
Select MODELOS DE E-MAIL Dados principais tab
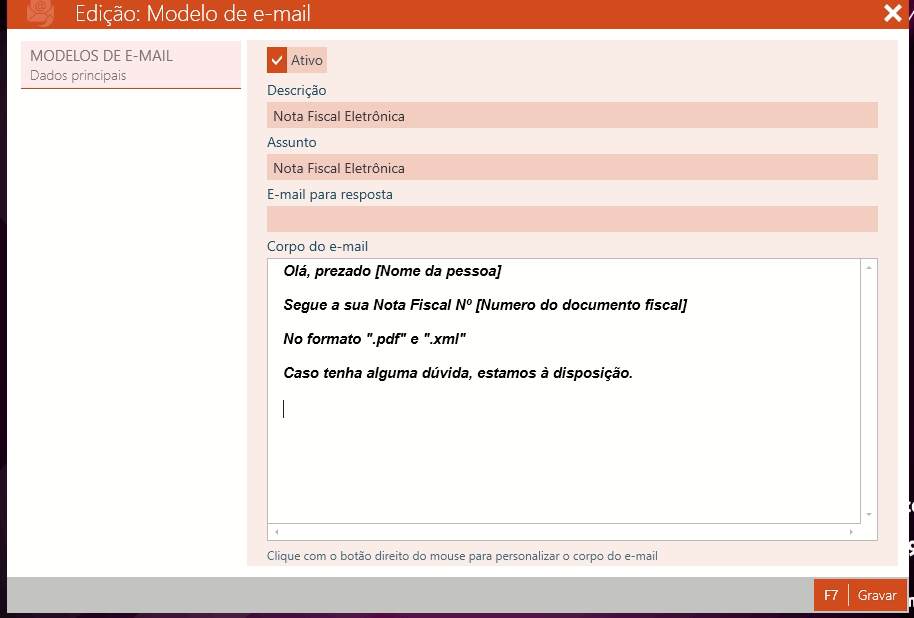pyautogui.click(x=131, y=65)
